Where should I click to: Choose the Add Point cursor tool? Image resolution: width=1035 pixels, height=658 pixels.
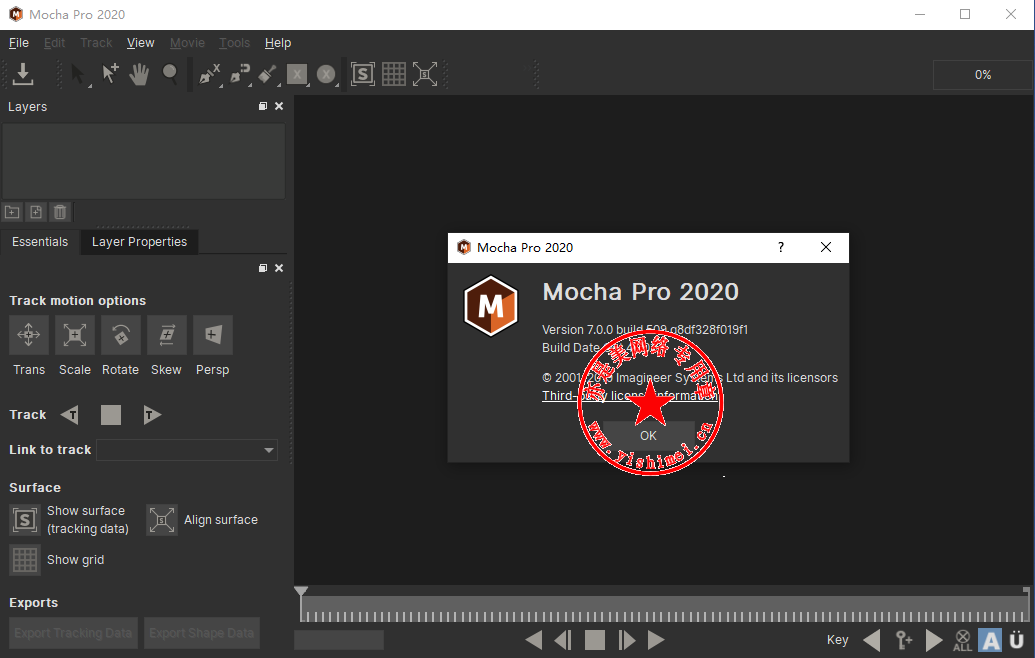[110, 74]
